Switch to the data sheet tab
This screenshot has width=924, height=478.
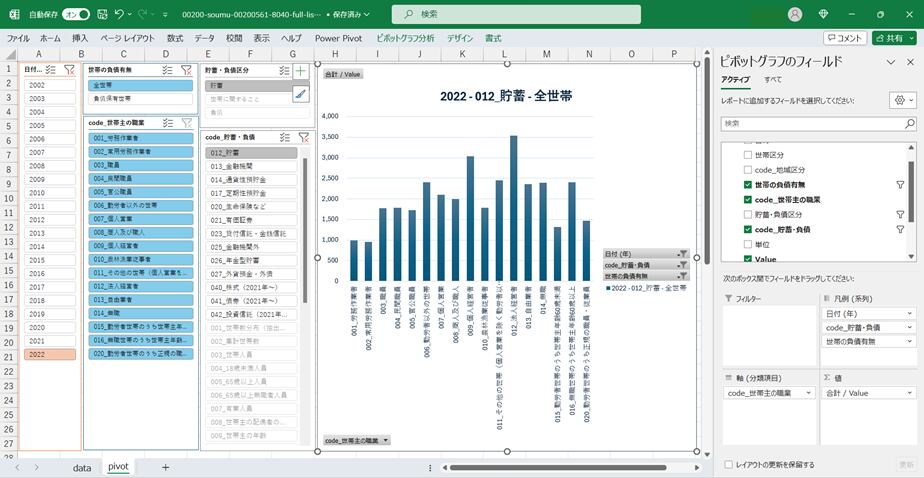(x=82, y=467)
